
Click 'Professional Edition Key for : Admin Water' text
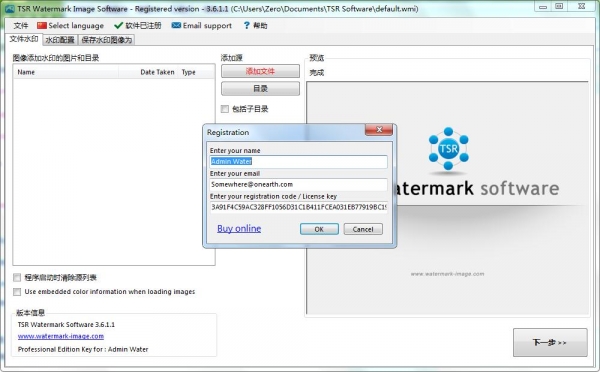83,349
